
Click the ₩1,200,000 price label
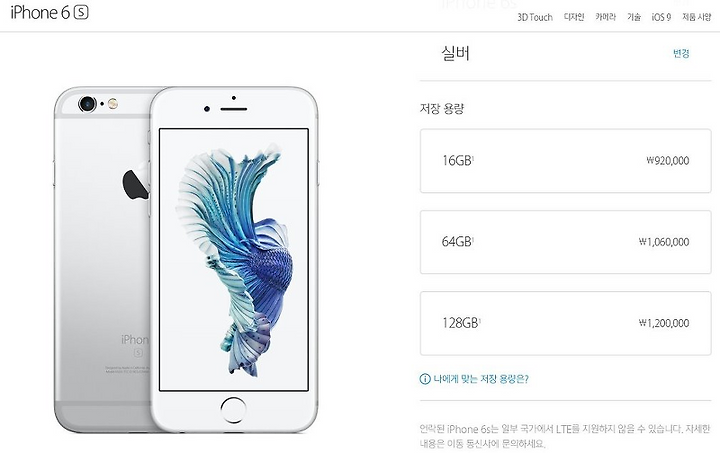coord(664,323)
